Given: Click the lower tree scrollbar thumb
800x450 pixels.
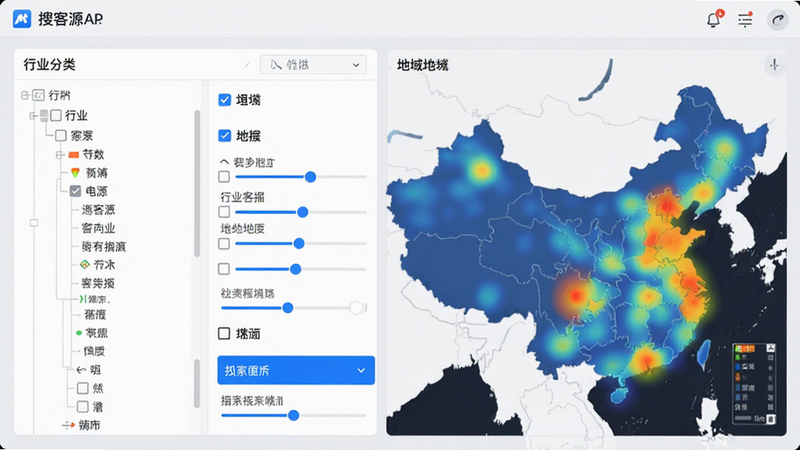Looking at the screenshot, I should point(197,384).
